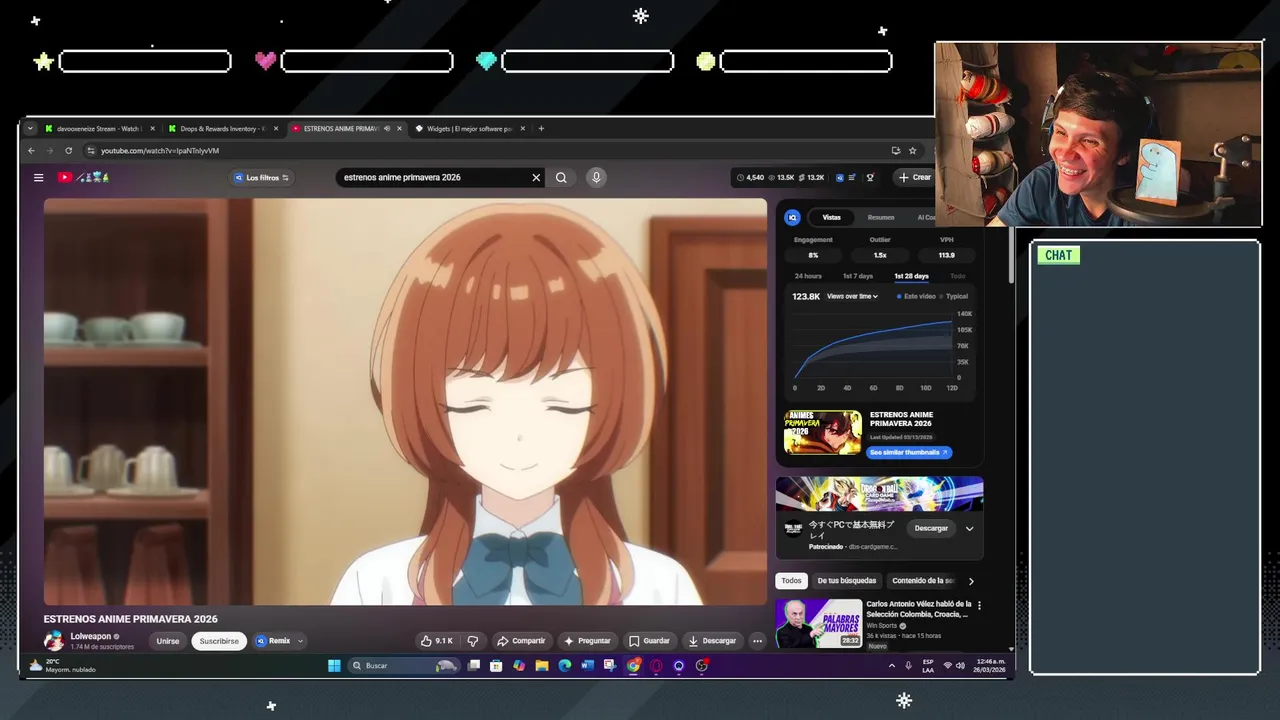Screen dimensions: 1280x720
Task: Open Edge browser from the taskbar
Action: coord(564,666)
